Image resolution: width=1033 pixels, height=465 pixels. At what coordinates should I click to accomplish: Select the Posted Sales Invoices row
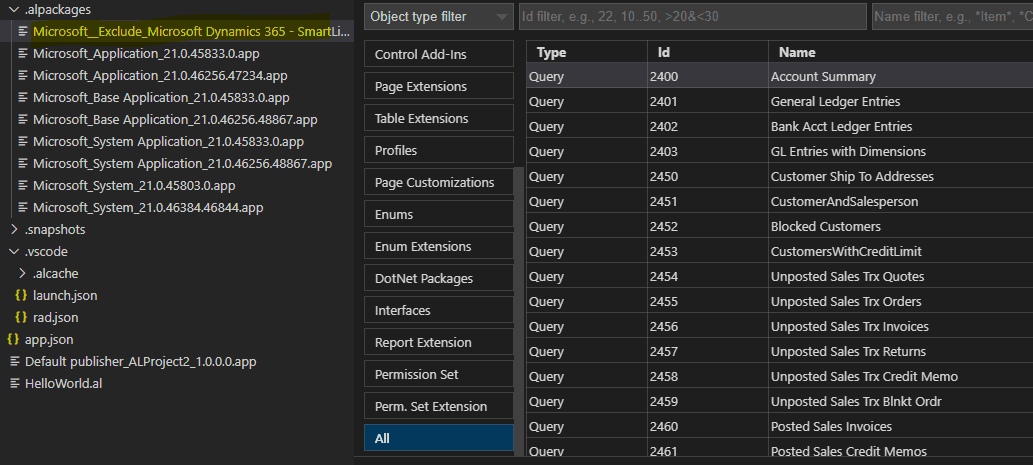pos(779,427)
